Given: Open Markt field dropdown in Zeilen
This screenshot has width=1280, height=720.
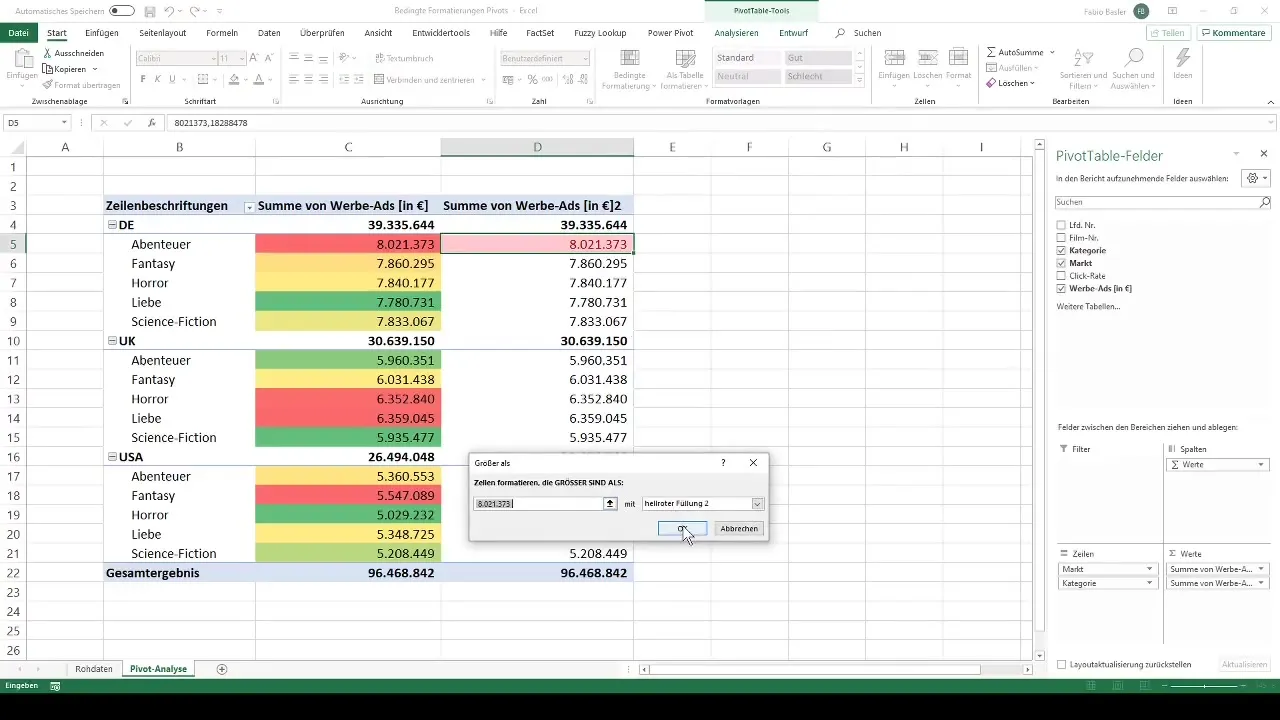Looking at the screenshot, I should (1151, 568).
